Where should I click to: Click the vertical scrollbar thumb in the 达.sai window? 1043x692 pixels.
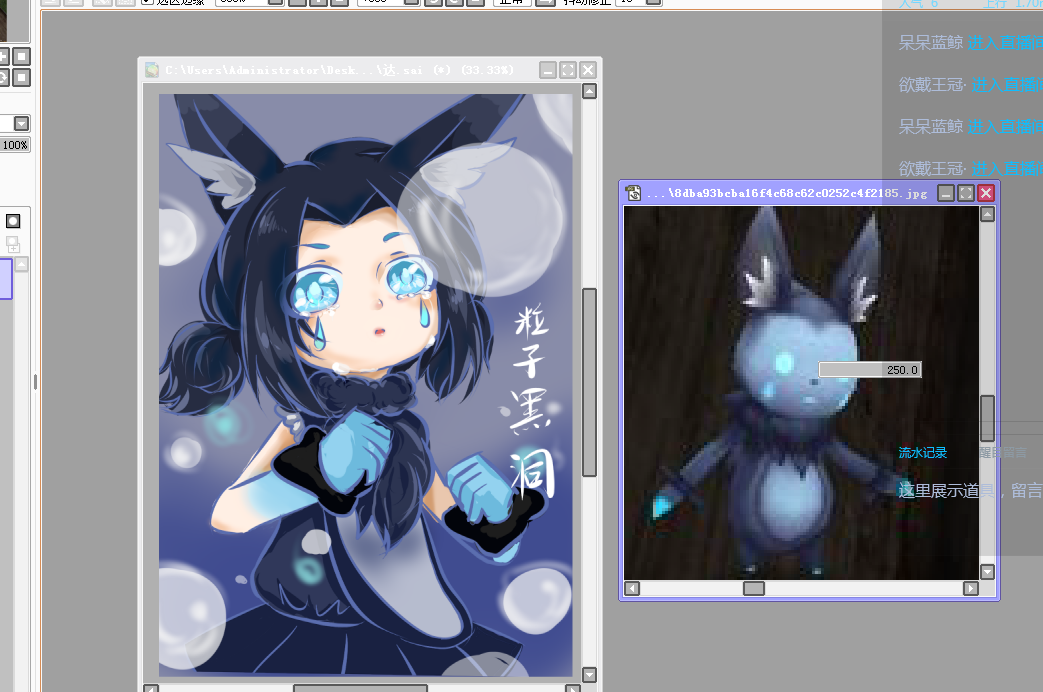click(589, 383)
